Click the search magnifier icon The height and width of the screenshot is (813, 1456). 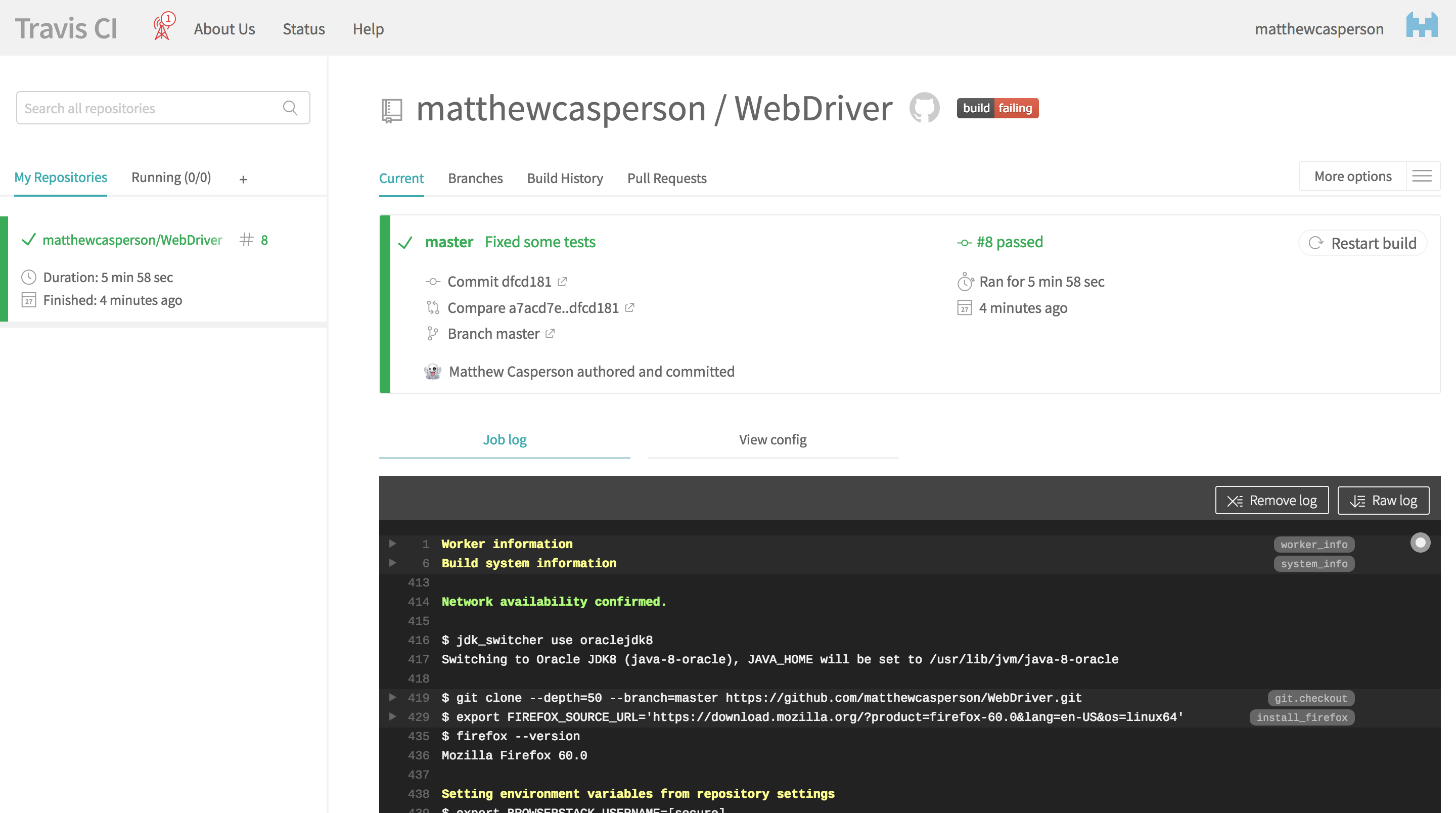coord(290,108)
